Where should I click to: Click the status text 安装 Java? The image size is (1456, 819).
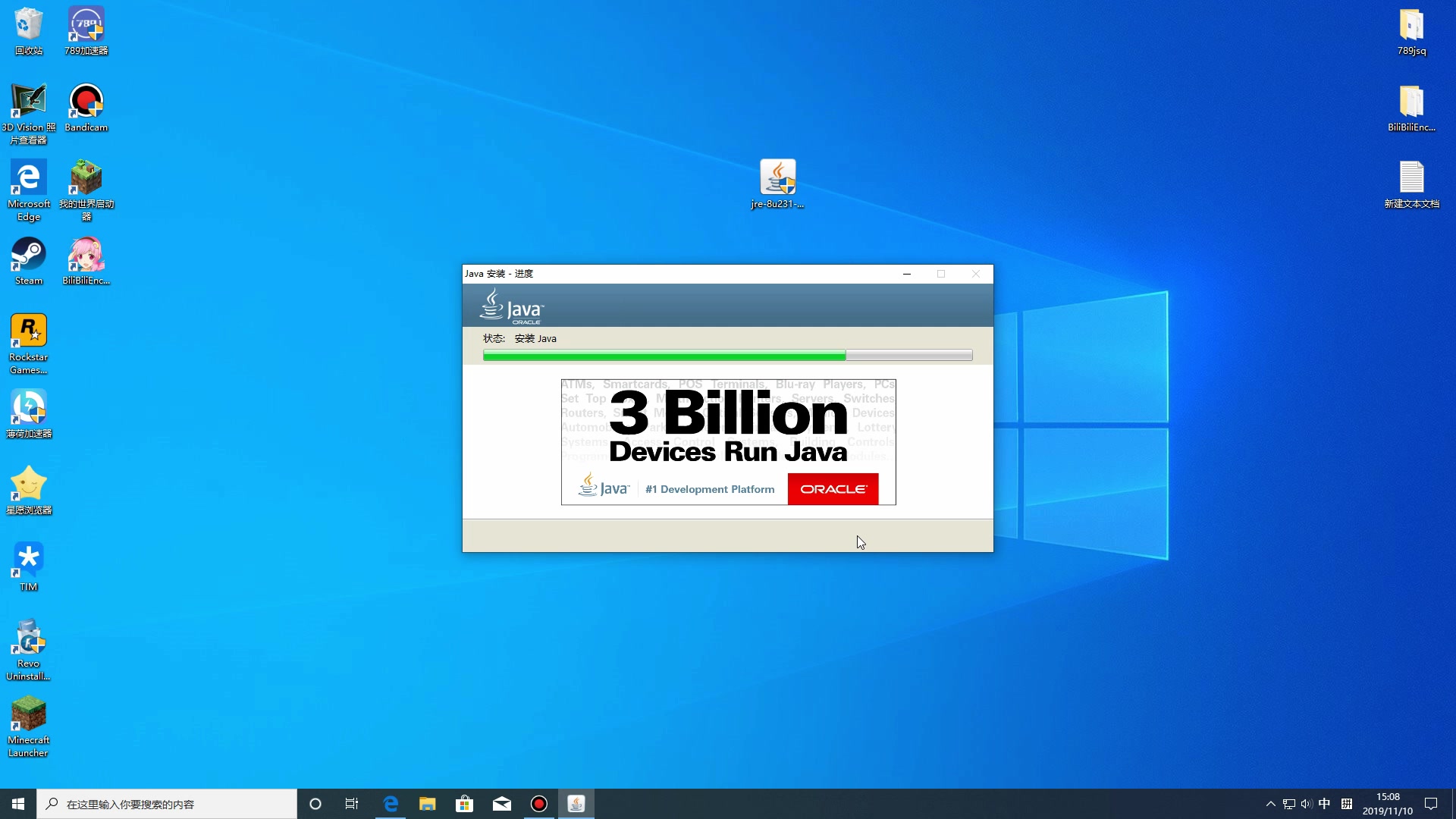535,339
